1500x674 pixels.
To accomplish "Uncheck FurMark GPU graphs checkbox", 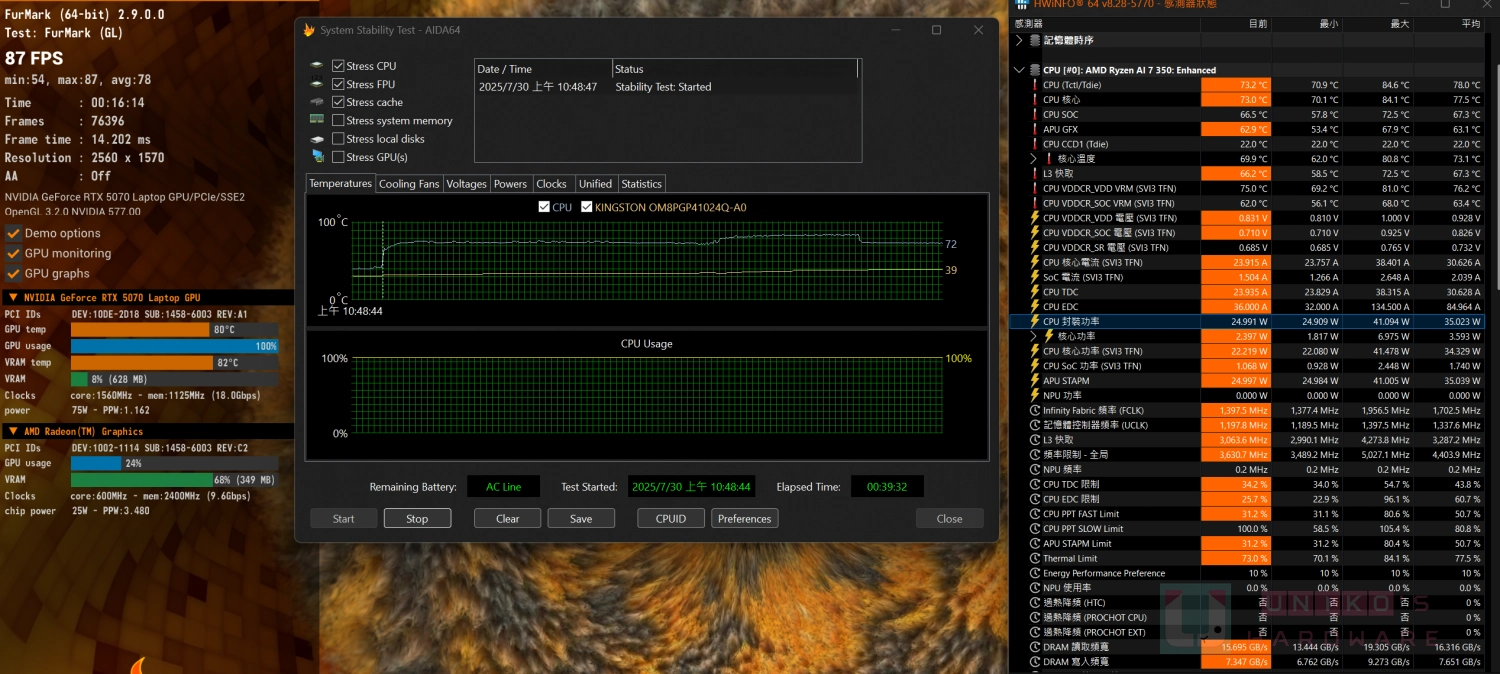I will [x=13, y=273].
